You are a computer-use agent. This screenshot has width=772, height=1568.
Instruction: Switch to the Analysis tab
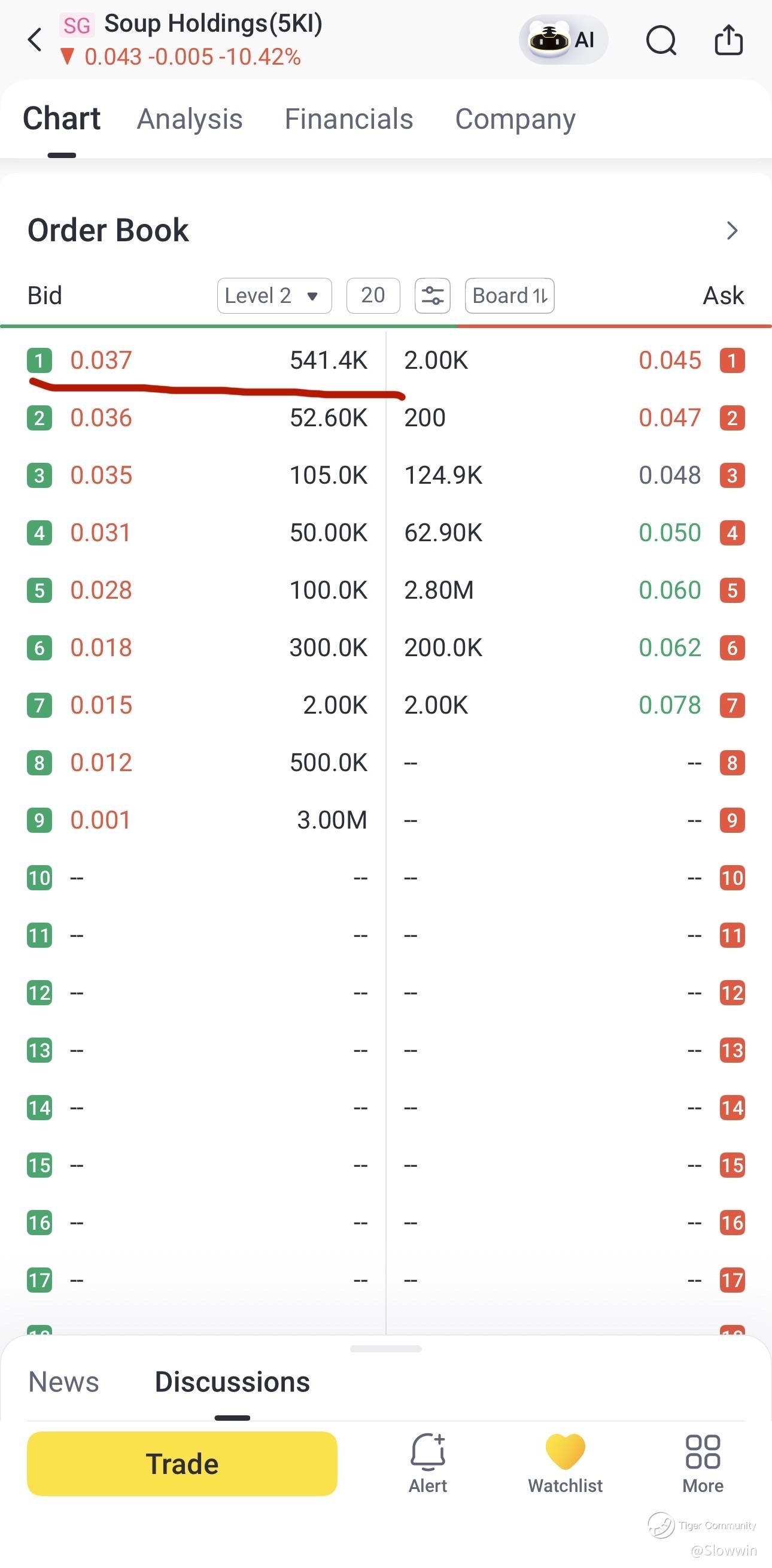(190, 119)
